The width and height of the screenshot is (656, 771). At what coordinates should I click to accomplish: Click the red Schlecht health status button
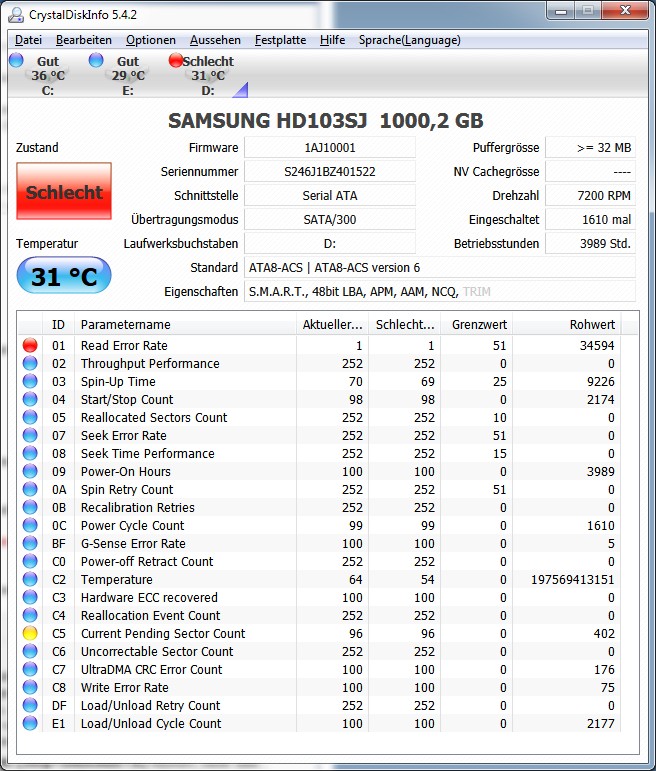(x=64, y=191)
